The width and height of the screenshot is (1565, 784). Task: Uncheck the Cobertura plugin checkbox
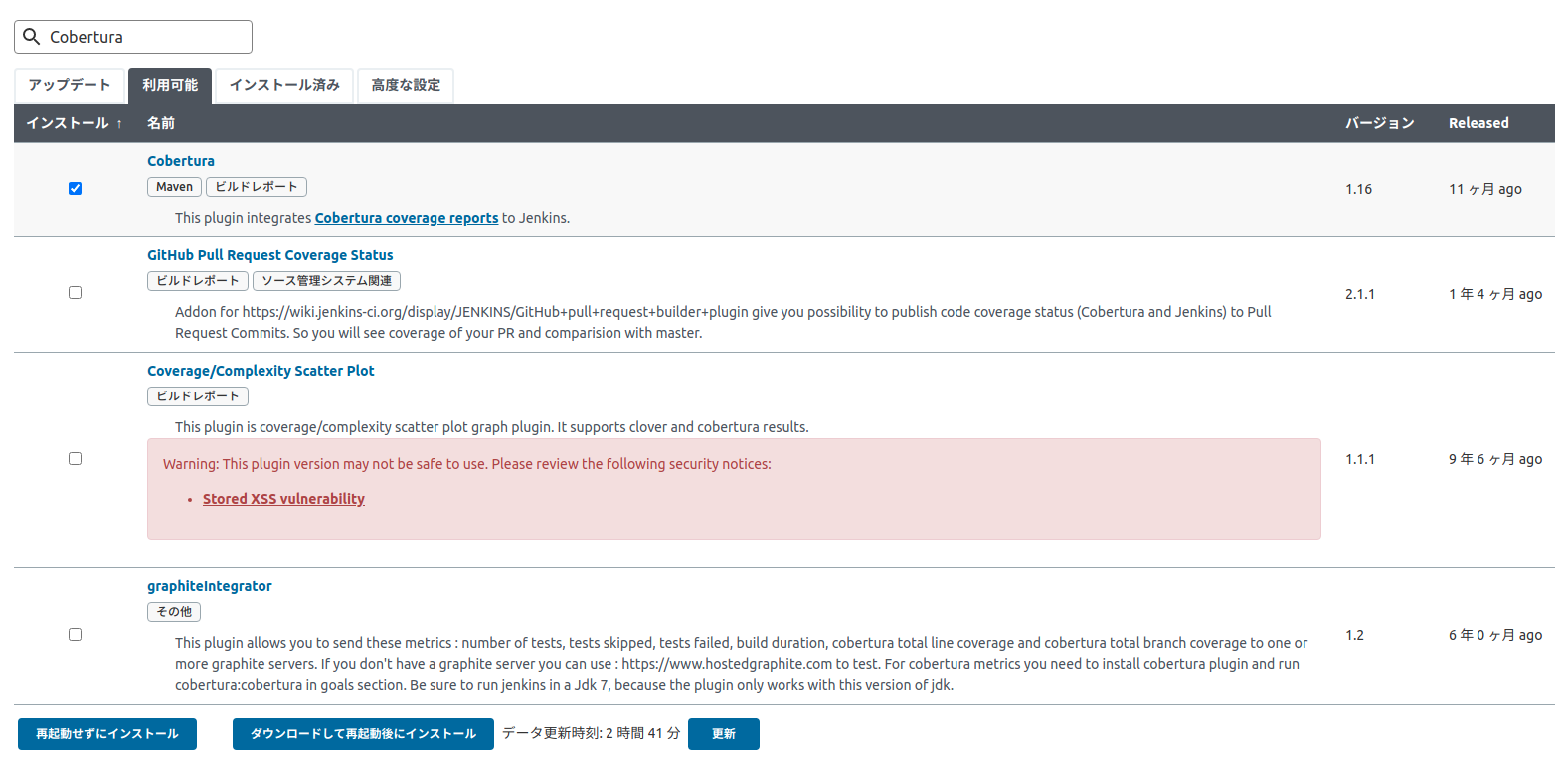click(75, 188)
